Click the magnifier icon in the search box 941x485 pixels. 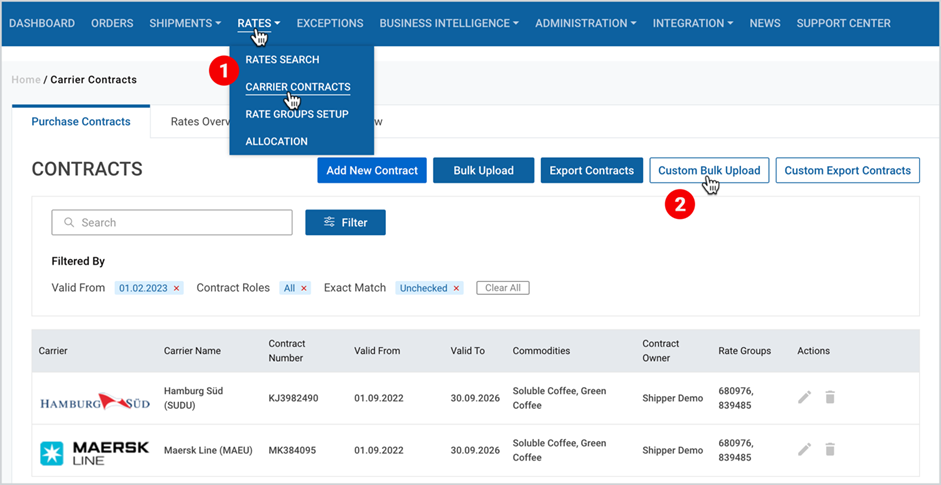(x=69, y=223)
